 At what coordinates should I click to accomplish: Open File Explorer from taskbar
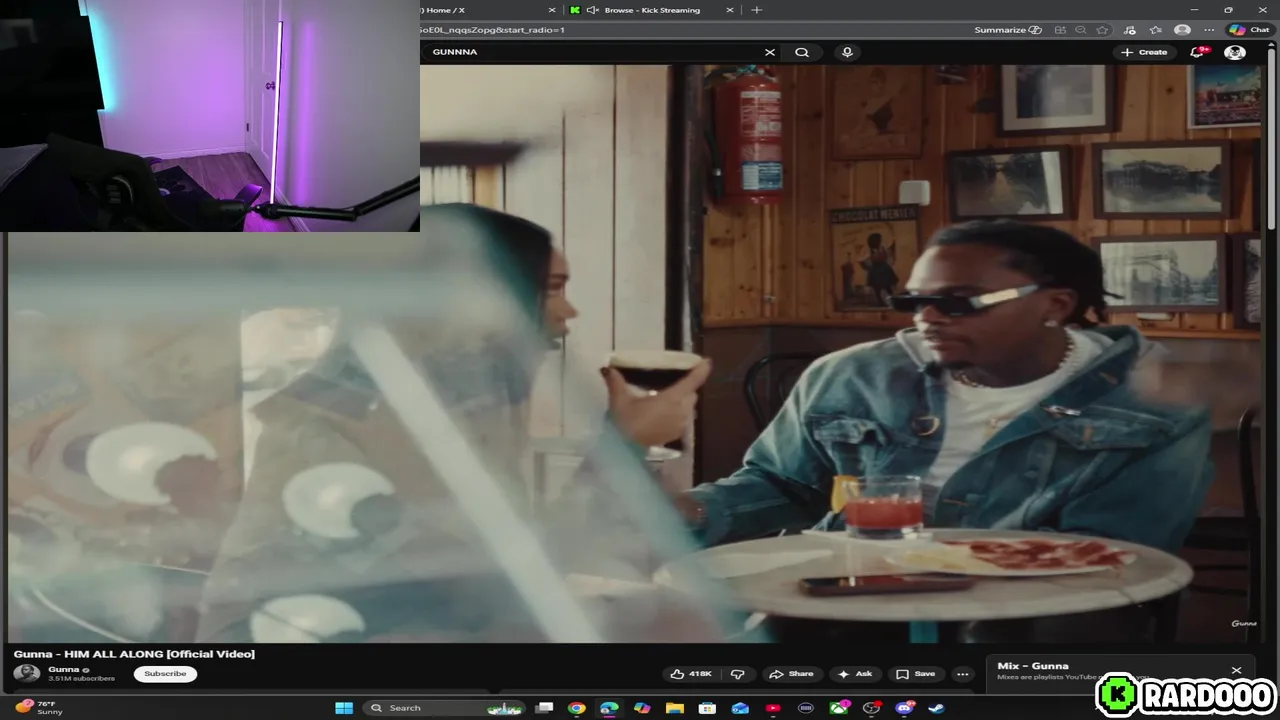pyautogui.click(x=675, y=708)
